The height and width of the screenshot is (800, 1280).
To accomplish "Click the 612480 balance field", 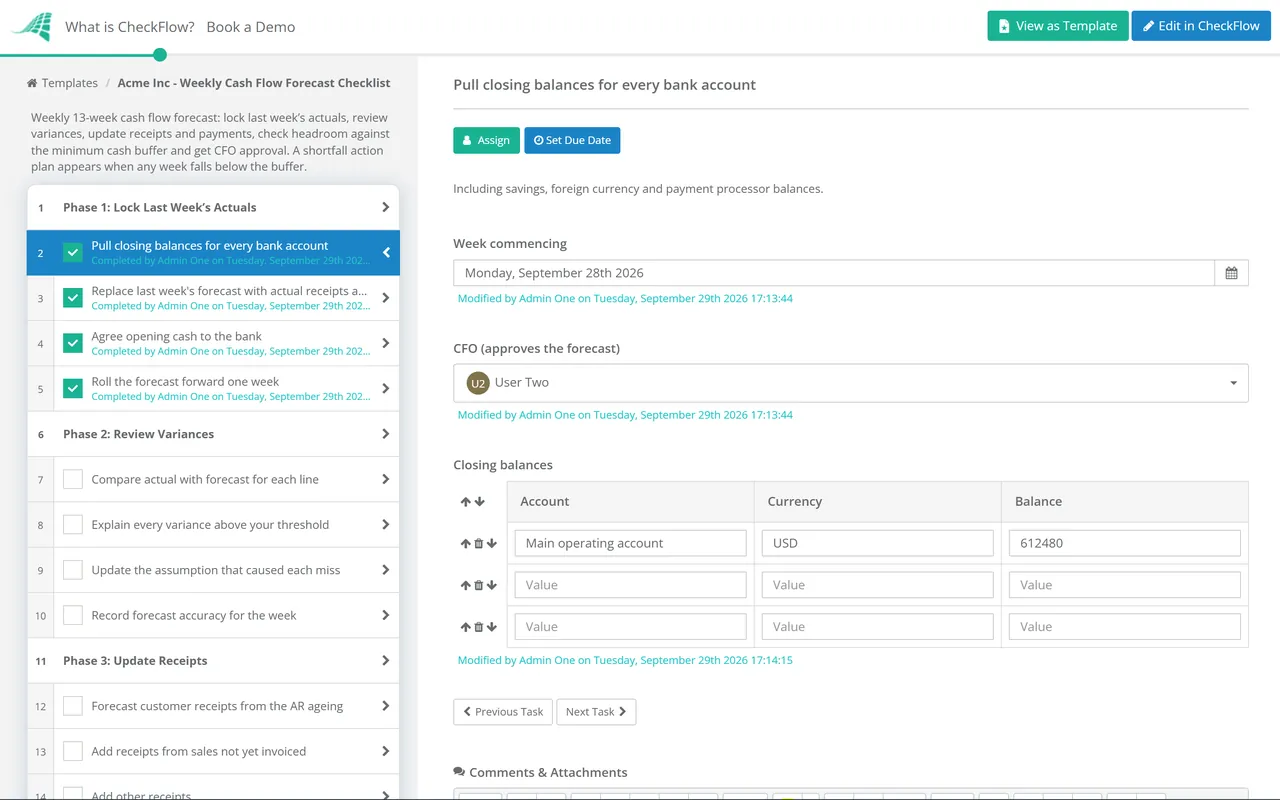I will tap(1125, 544).
